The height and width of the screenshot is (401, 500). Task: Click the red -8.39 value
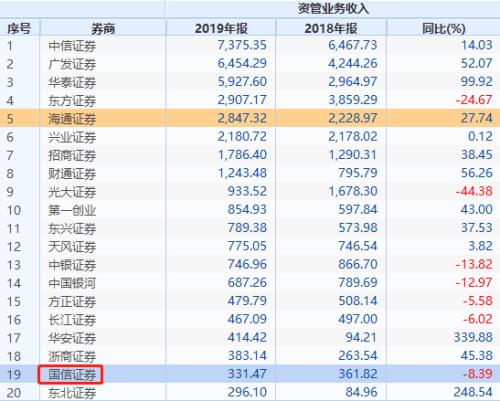coord(477,374)
